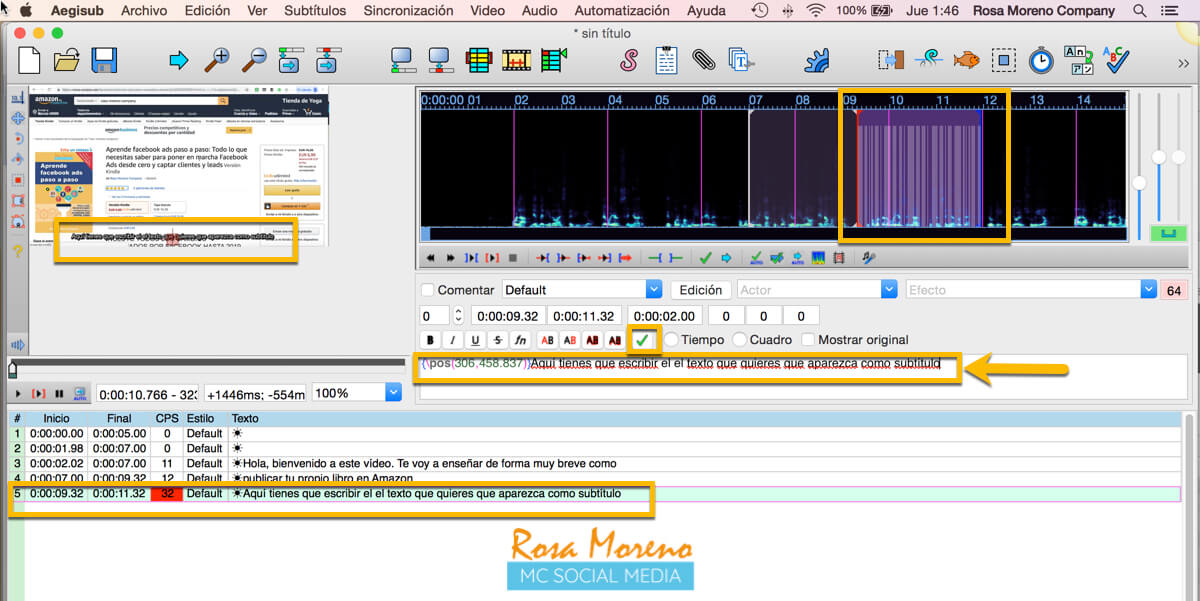Image resolution: width=1200 pixels, height=601 pixels.
Task: Zoom in the video with magnifier plus
Action: (217, 60)
